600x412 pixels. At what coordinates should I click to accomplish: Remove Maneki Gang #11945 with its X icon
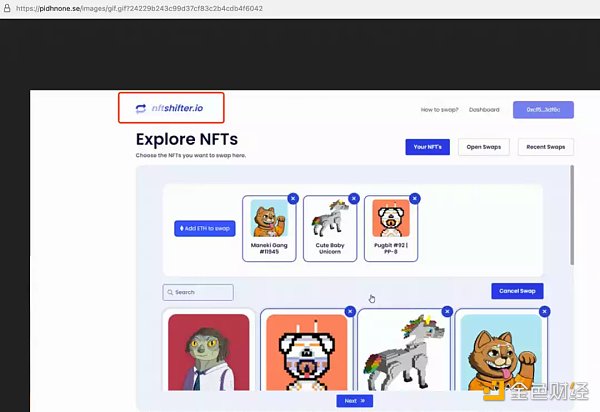(x=293, y=198)
